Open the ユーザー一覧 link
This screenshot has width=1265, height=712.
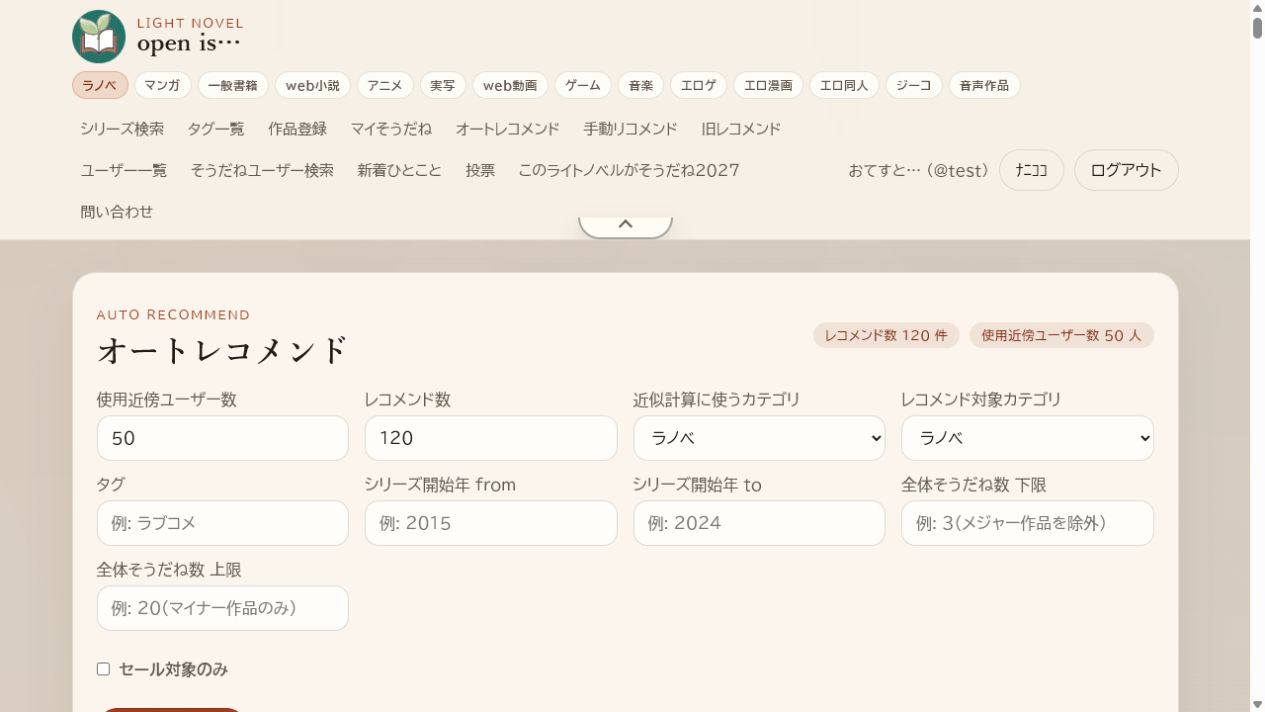coord(124,170)
